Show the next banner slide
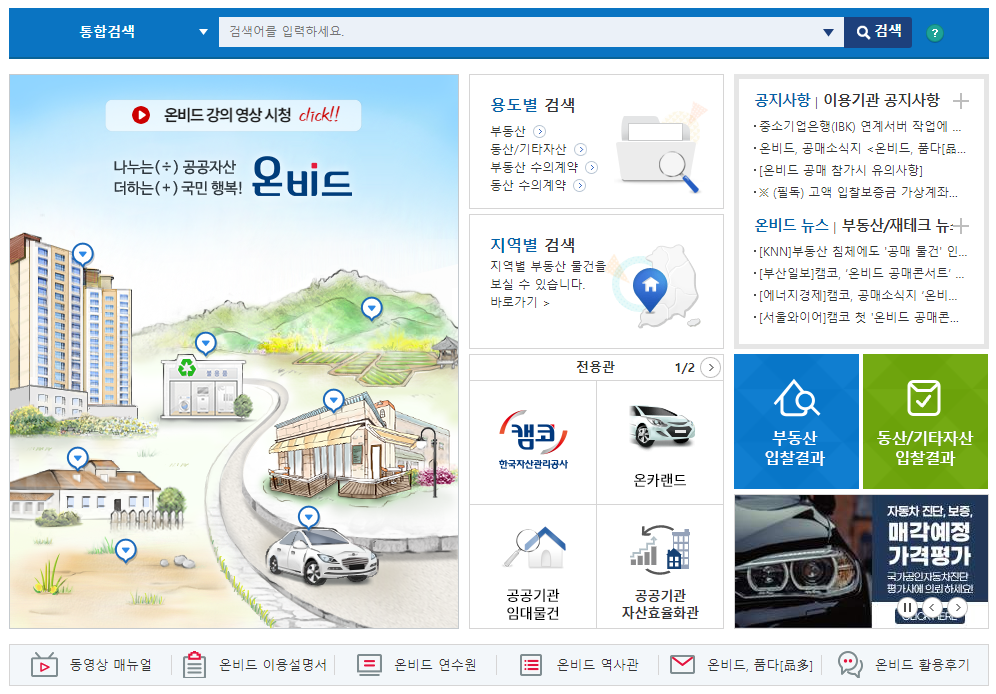This screenshot has height=694, width=996. click(957, 608)
